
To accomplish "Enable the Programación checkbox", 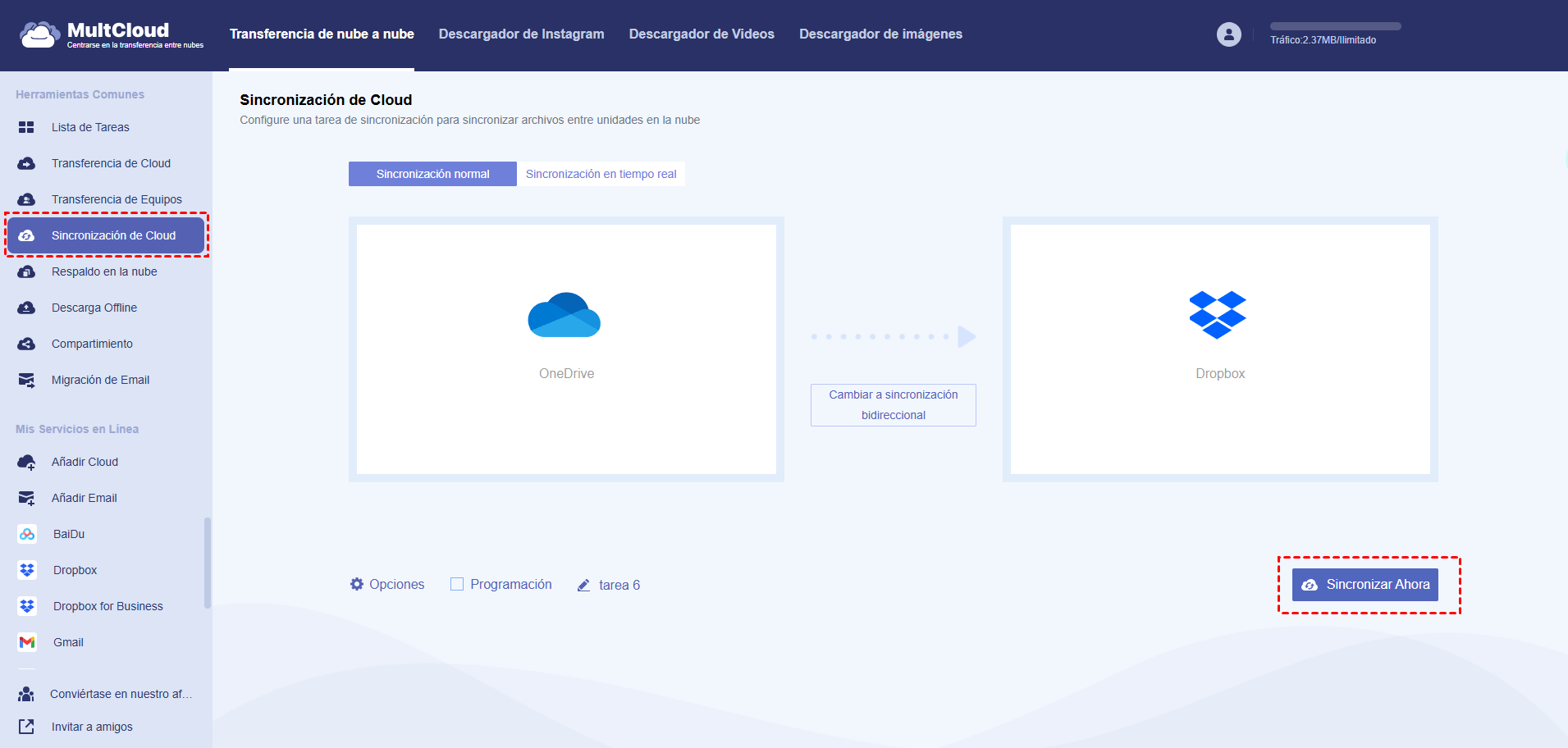I will (x=457, y=584).
